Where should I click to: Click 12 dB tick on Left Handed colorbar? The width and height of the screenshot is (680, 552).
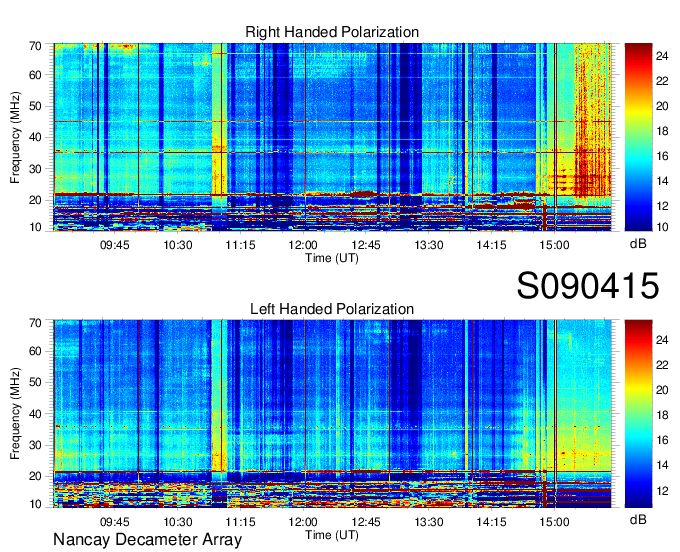662,490
